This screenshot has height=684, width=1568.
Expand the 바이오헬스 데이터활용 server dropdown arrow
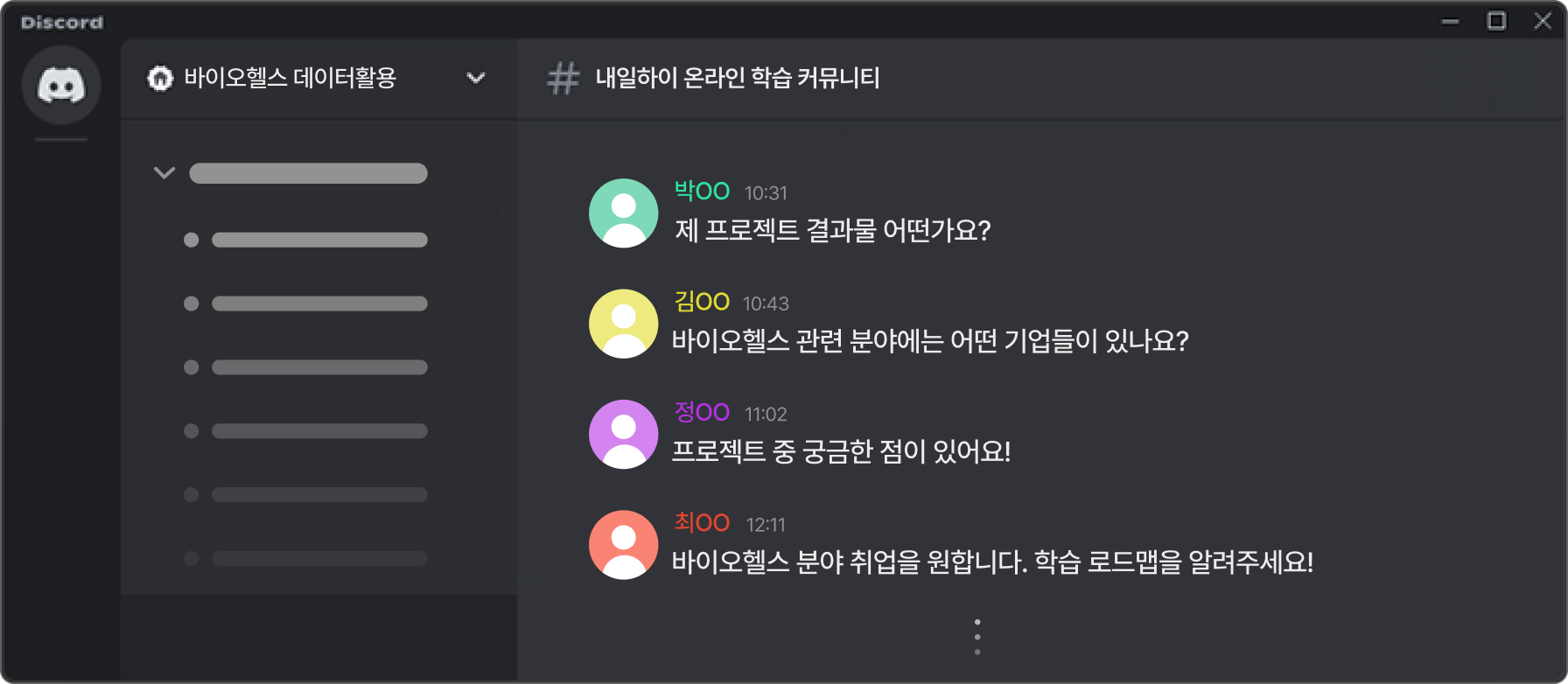[476, 78]
